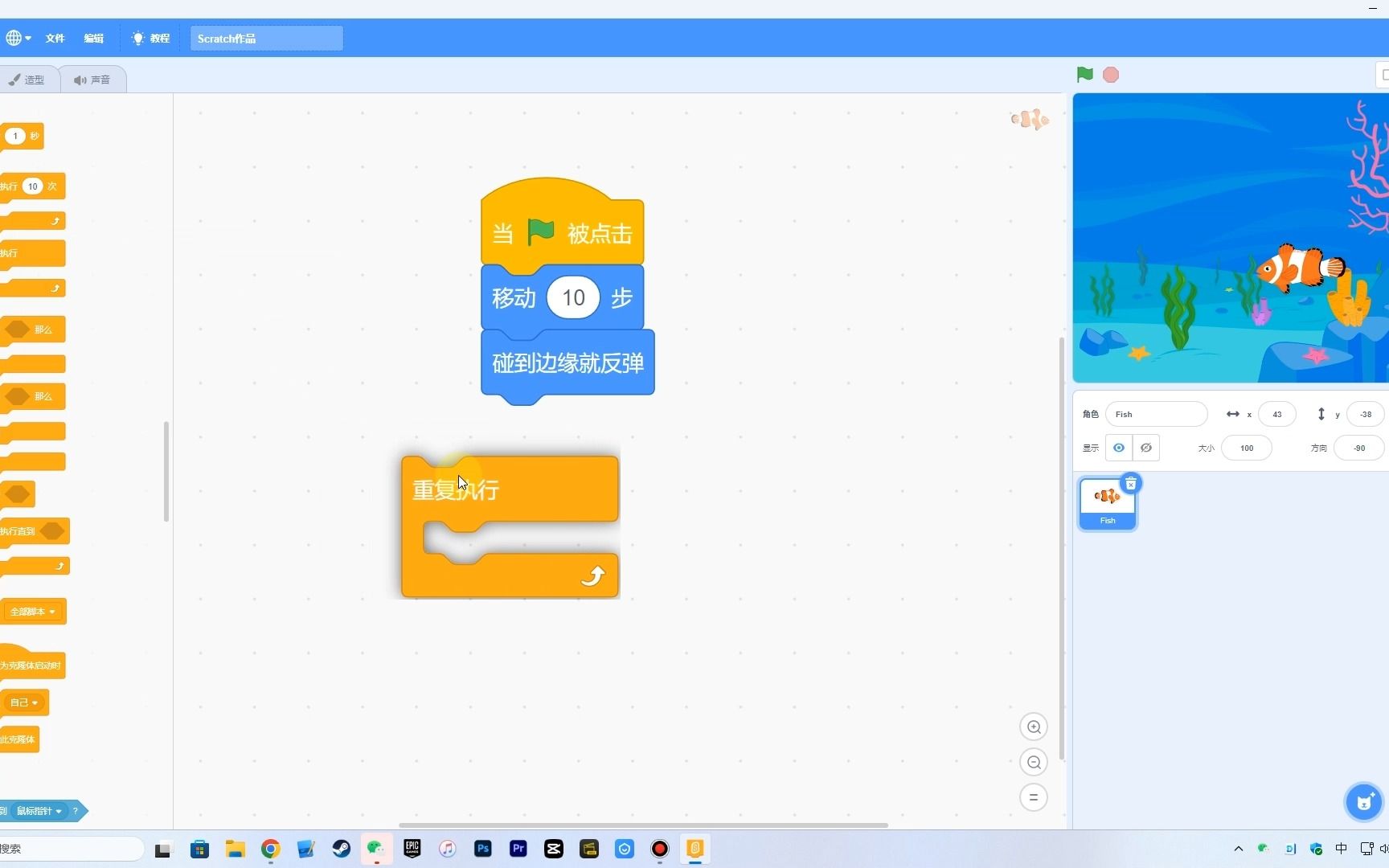This screenshot has height=868, width=1389.
Task: Expand the 自己 dropdown in the block
Action: (23, 702)
